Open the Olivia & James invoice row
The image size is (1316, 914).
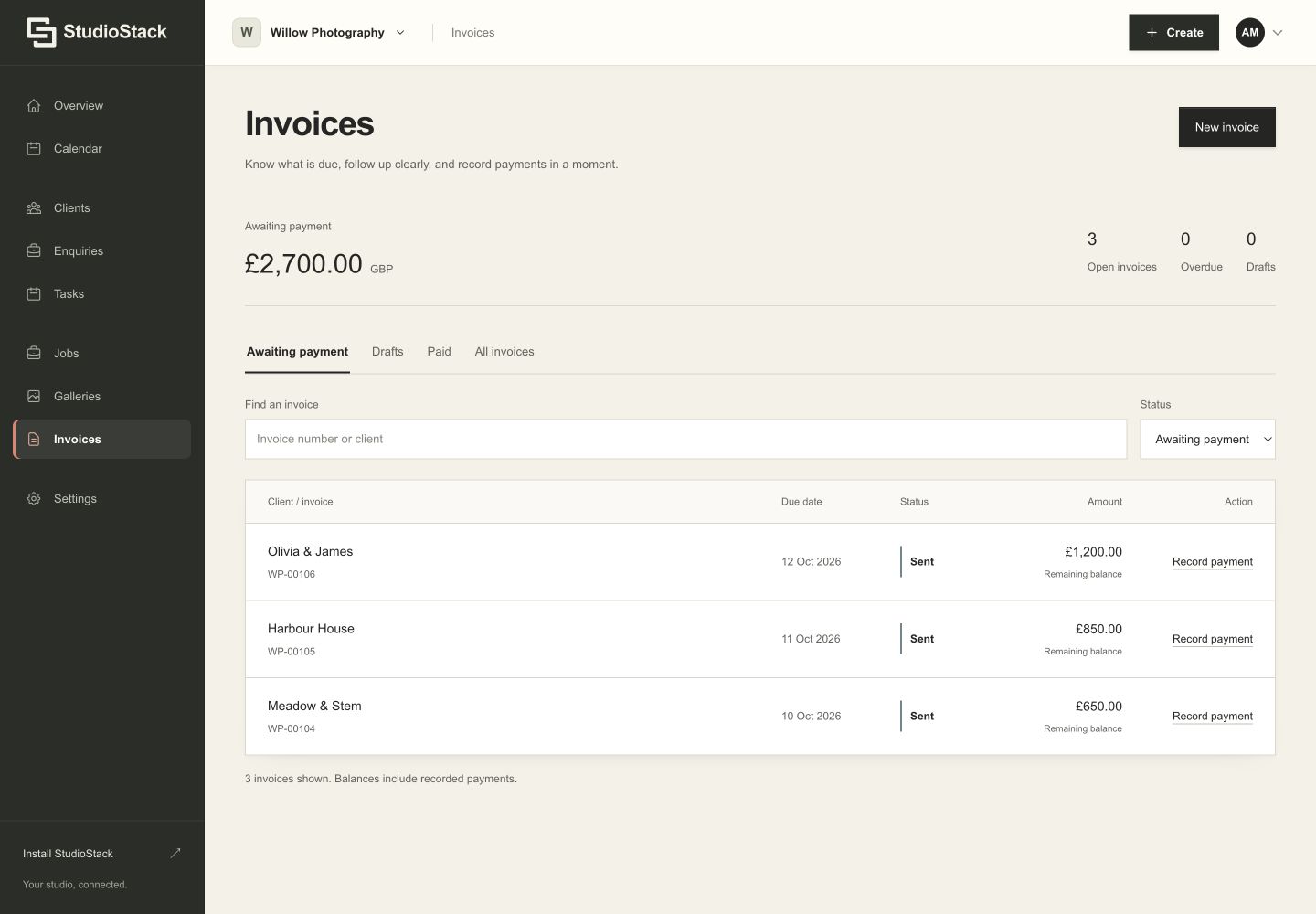pos(760,562)
